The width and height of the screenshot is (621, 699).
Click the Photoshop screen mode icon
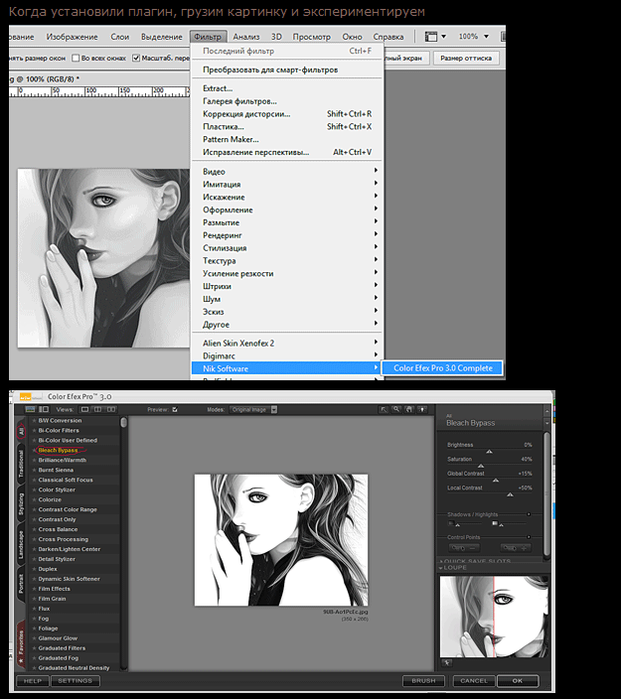(x=431, y=37)
